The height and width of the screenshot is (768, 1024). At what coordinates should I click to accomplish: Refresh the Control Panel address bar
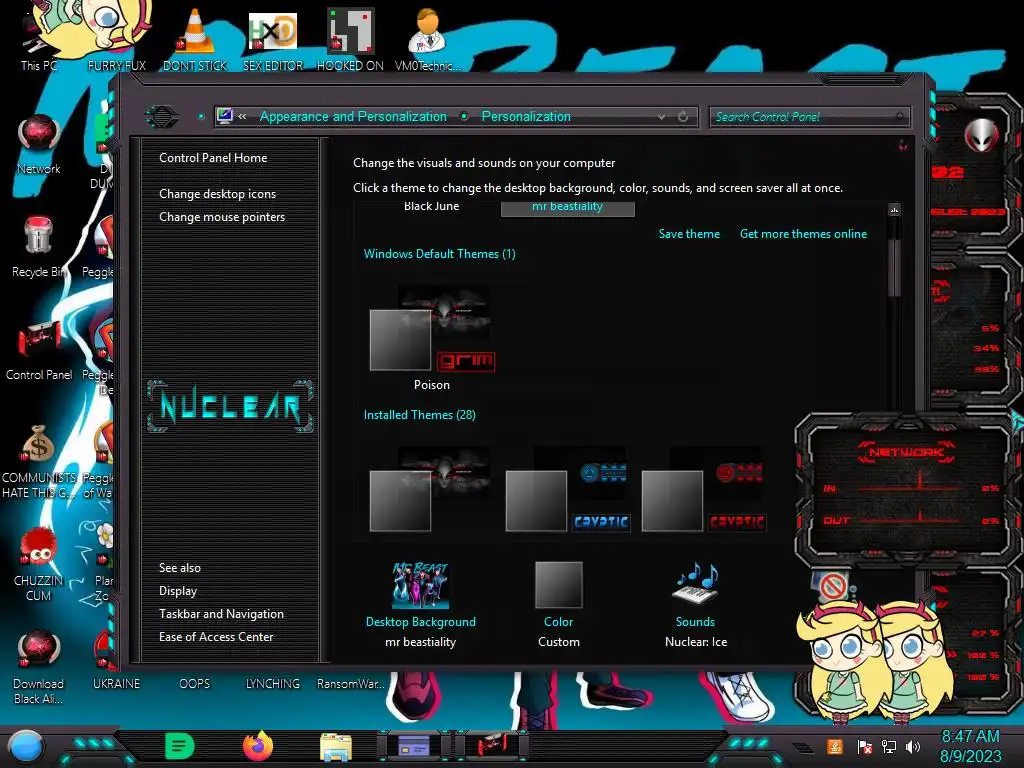coord(683,117)
